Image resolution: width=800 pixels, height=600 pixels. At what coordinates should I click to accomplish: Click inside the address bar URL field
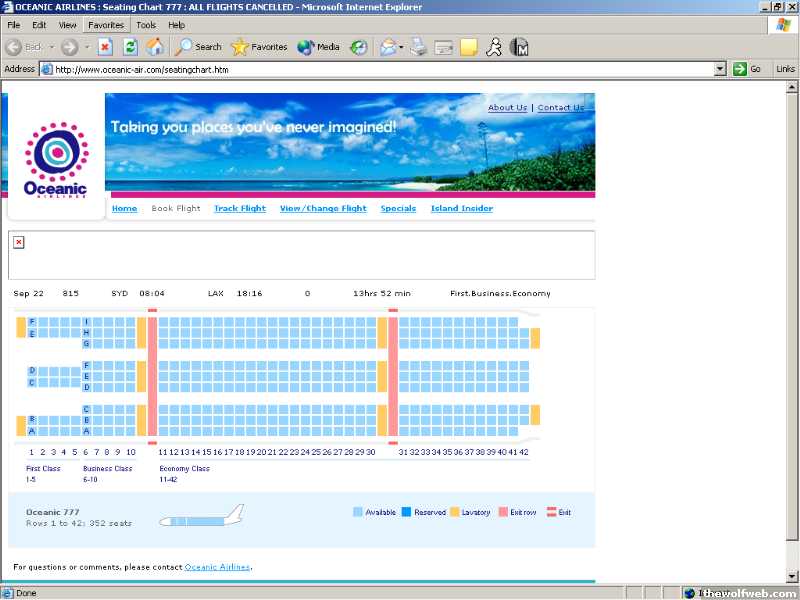coord(380,69)
